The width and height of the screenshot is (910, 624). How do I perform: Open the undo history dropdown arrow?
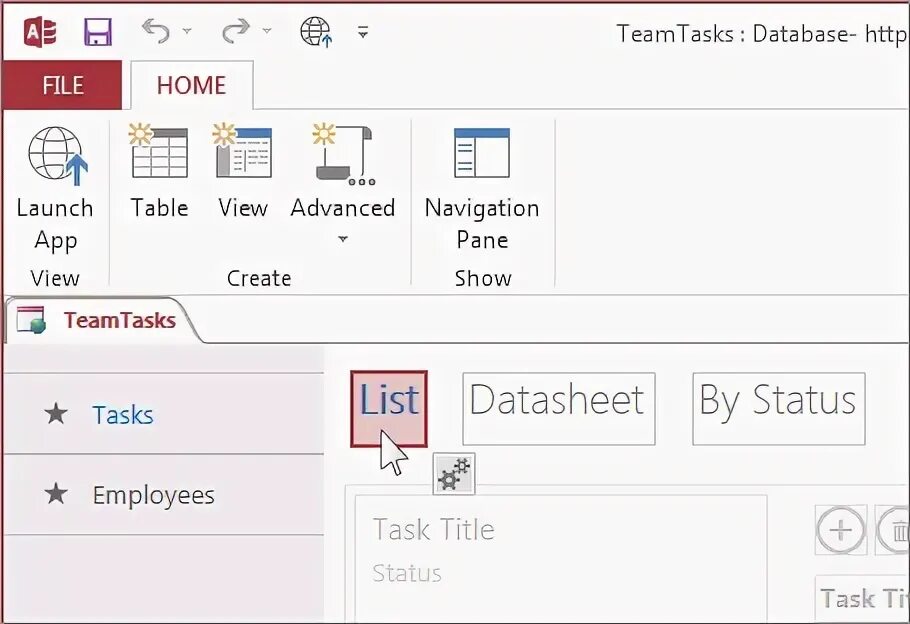[x=187, y=31]
